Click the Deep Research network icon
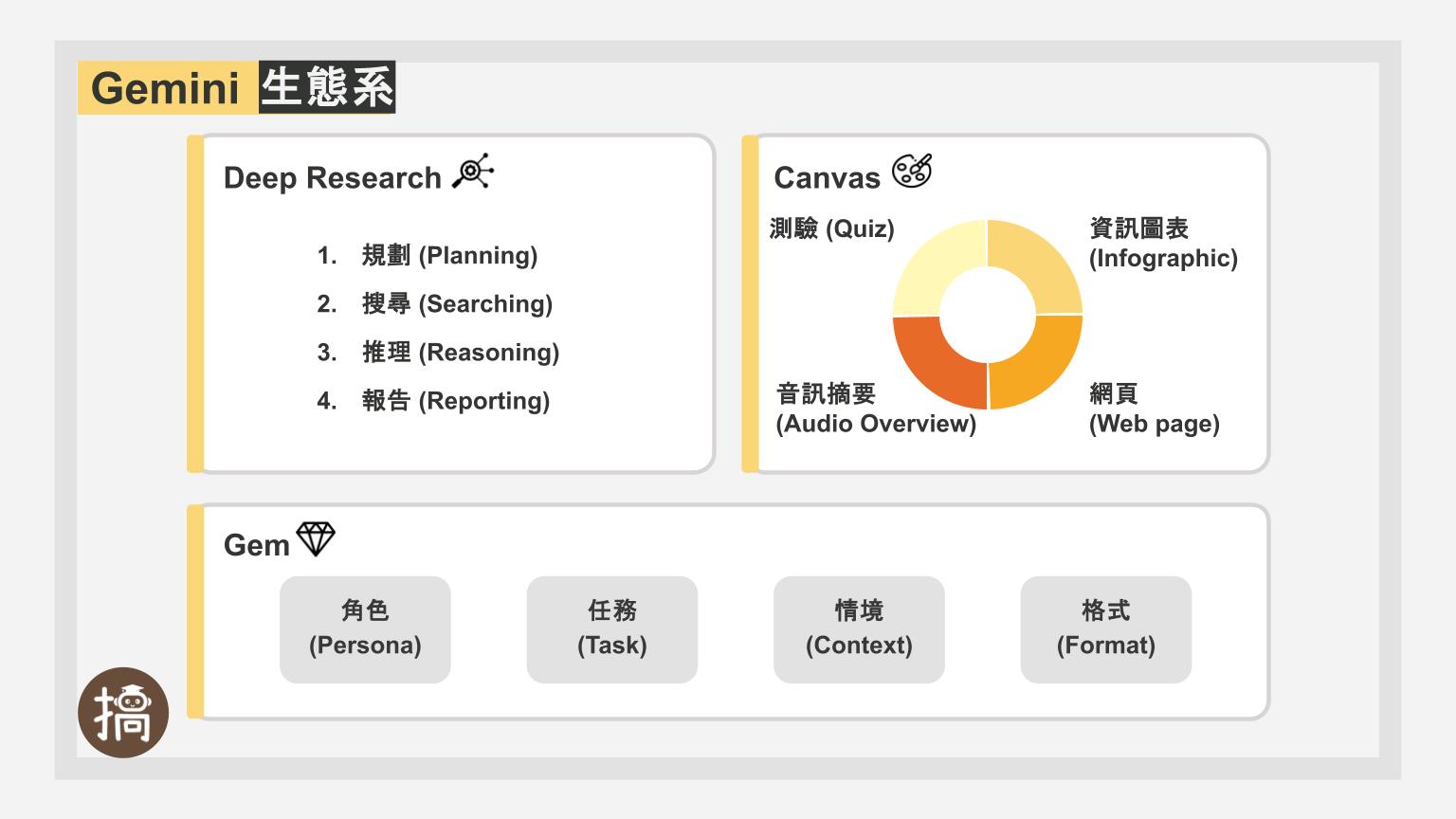Viewport: 1456px width, 819px height. pos(473,172)
